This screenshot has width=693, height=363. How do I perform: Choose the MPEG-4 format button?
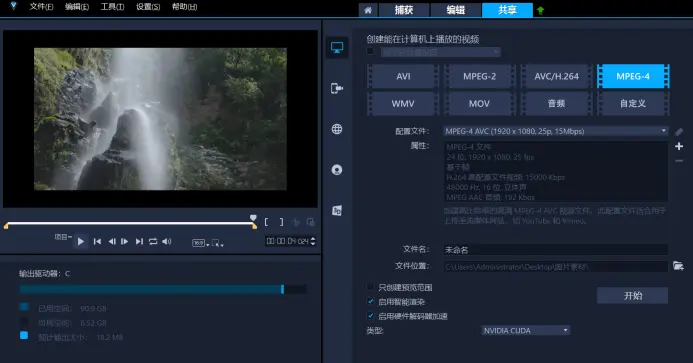pyautogui.click(x=633, y=76)
